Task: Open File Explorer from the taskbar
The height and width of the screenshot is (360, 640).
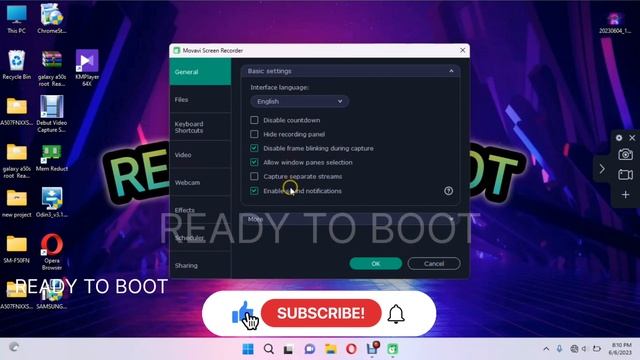Action: (x=331, y=349)
